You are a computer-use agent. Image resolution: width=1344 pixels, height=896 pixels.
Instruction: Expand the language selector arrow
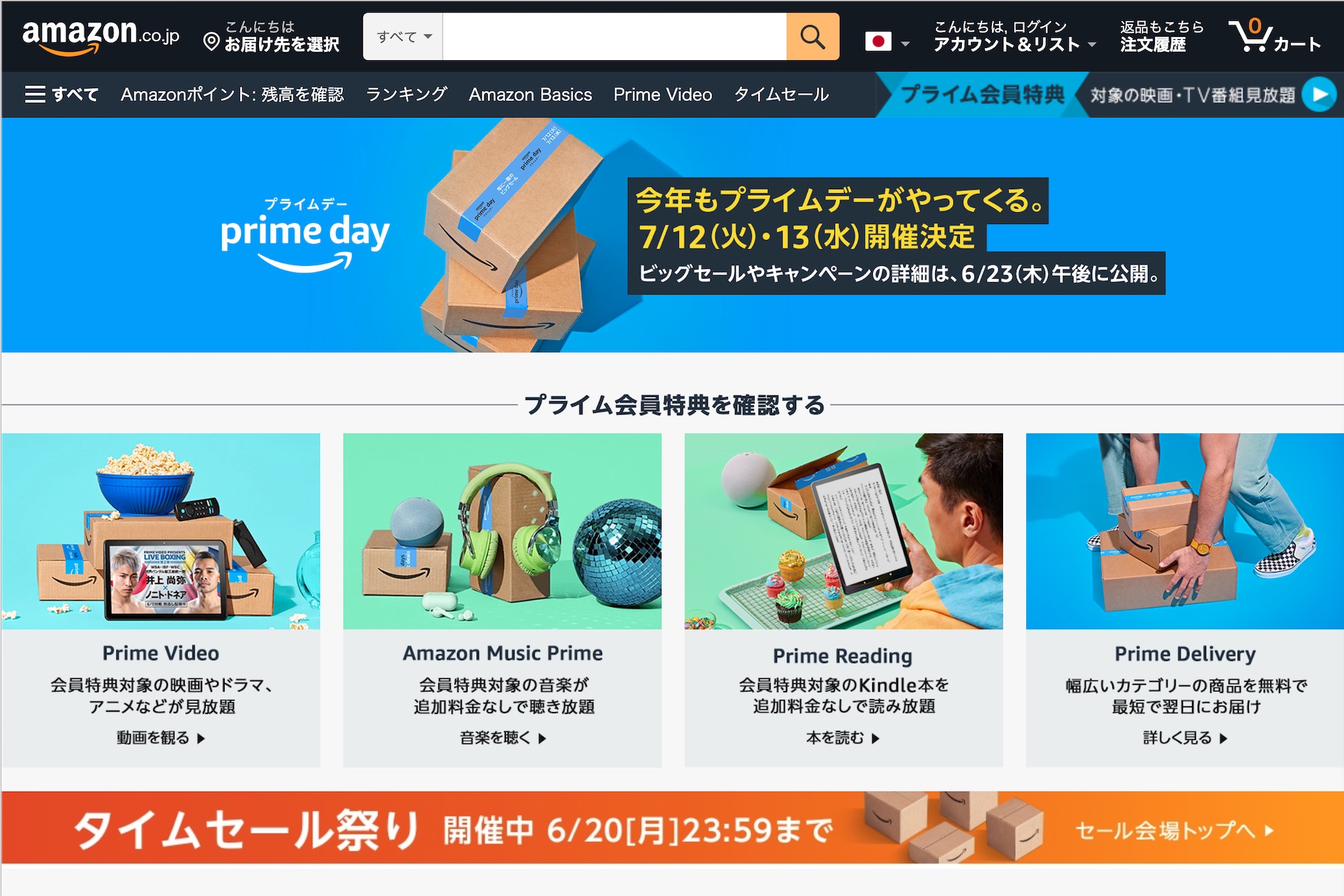(905, 43)
